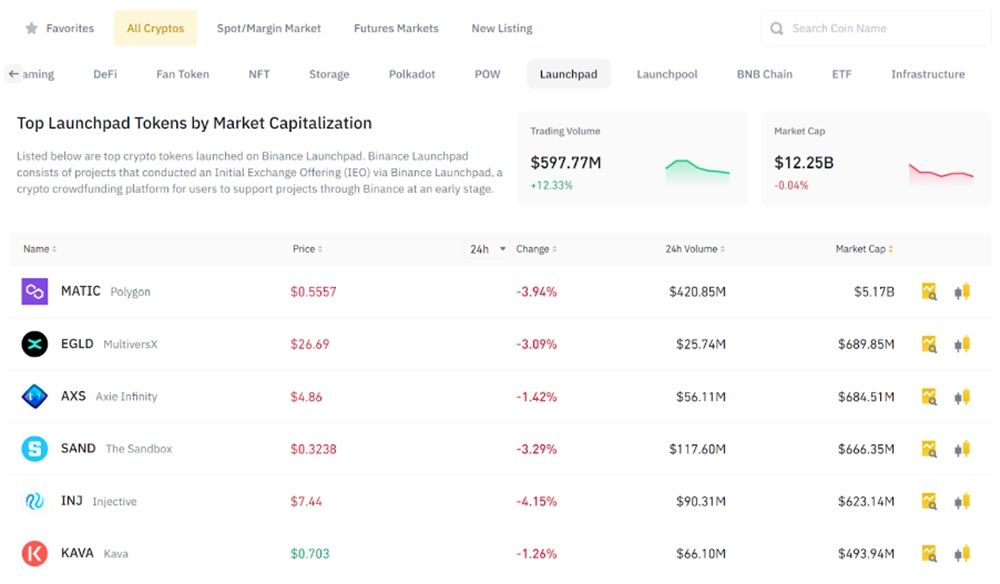
Task: Switch to the Futures Markets tab
Action: tap(396, 29)
